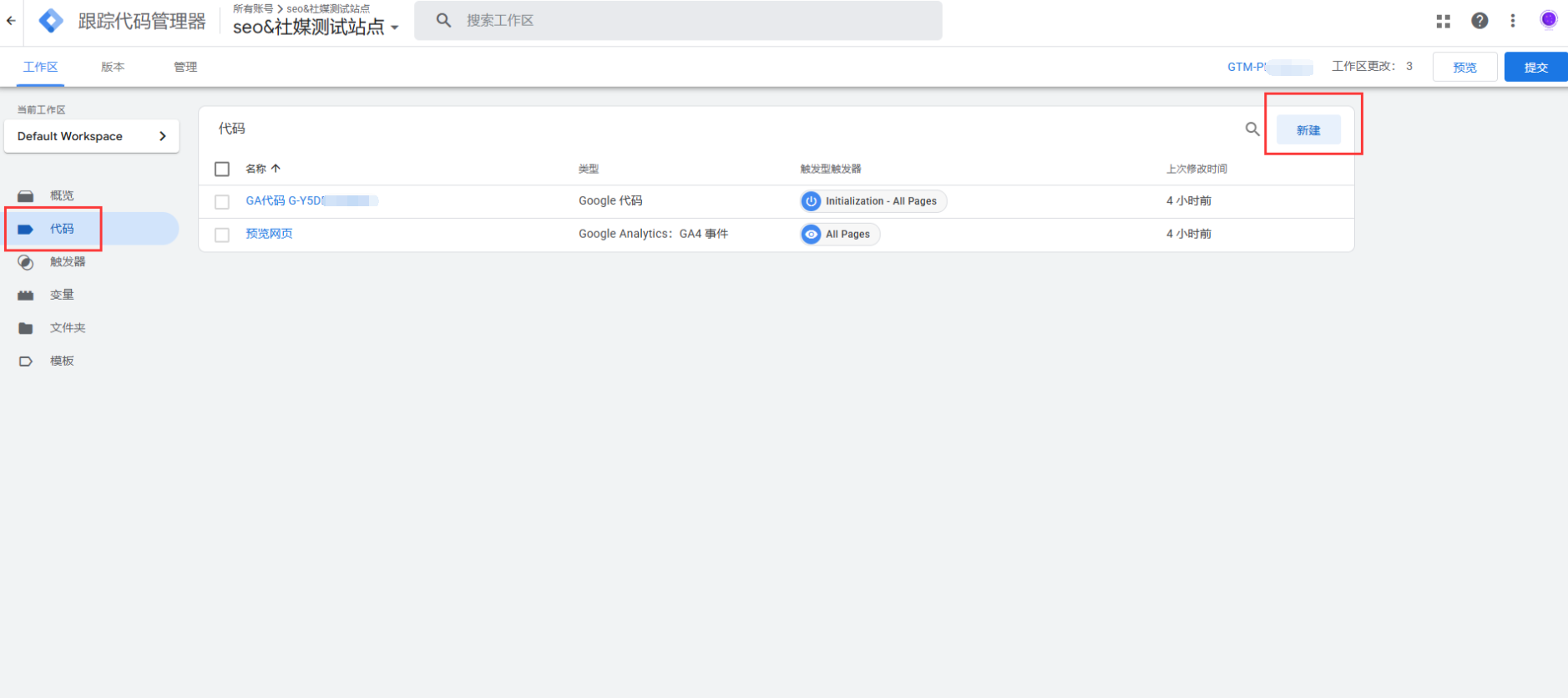Click the 触发型触发器 column header

831,169
